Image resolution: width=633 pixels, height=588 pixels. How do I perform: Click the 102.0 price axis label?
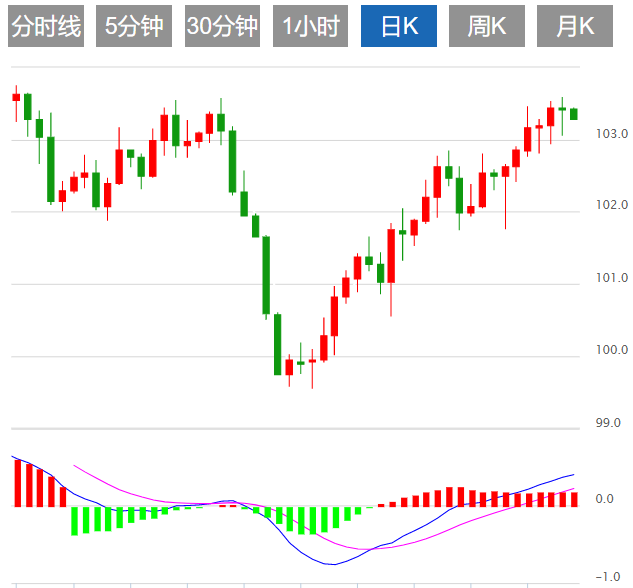(611, 206)
